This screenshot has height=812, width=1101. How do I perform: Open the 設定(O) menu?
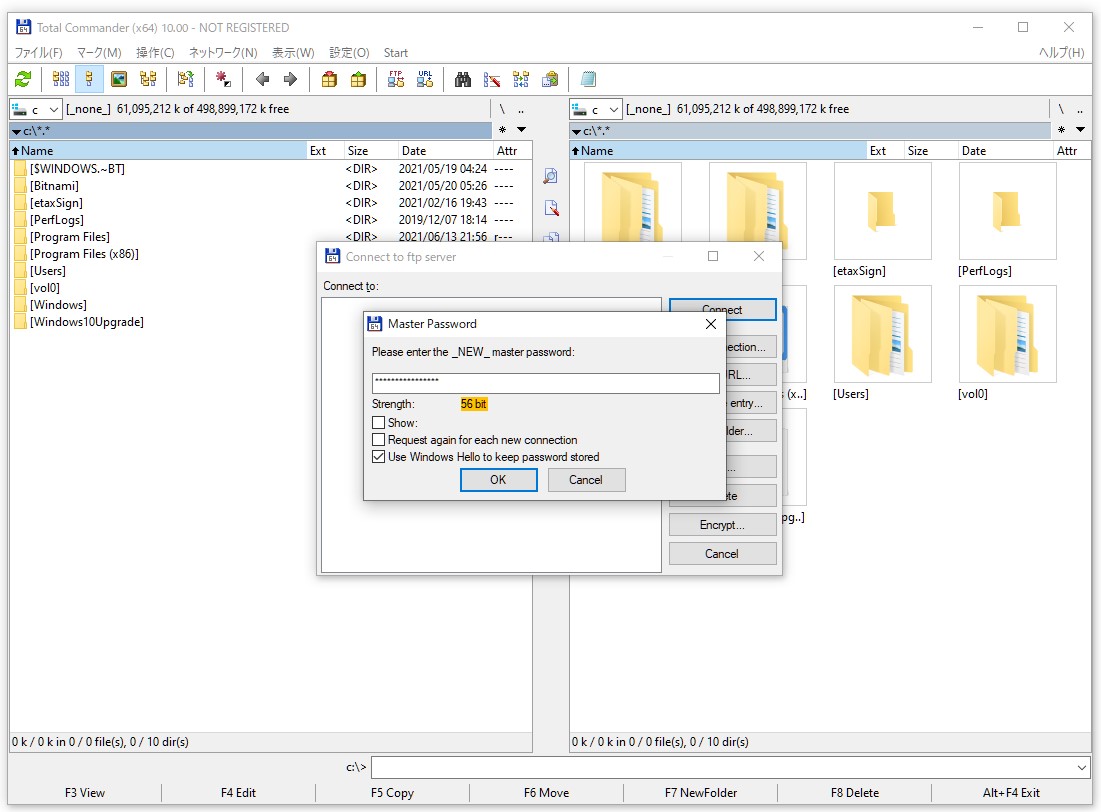coord(349,53)
